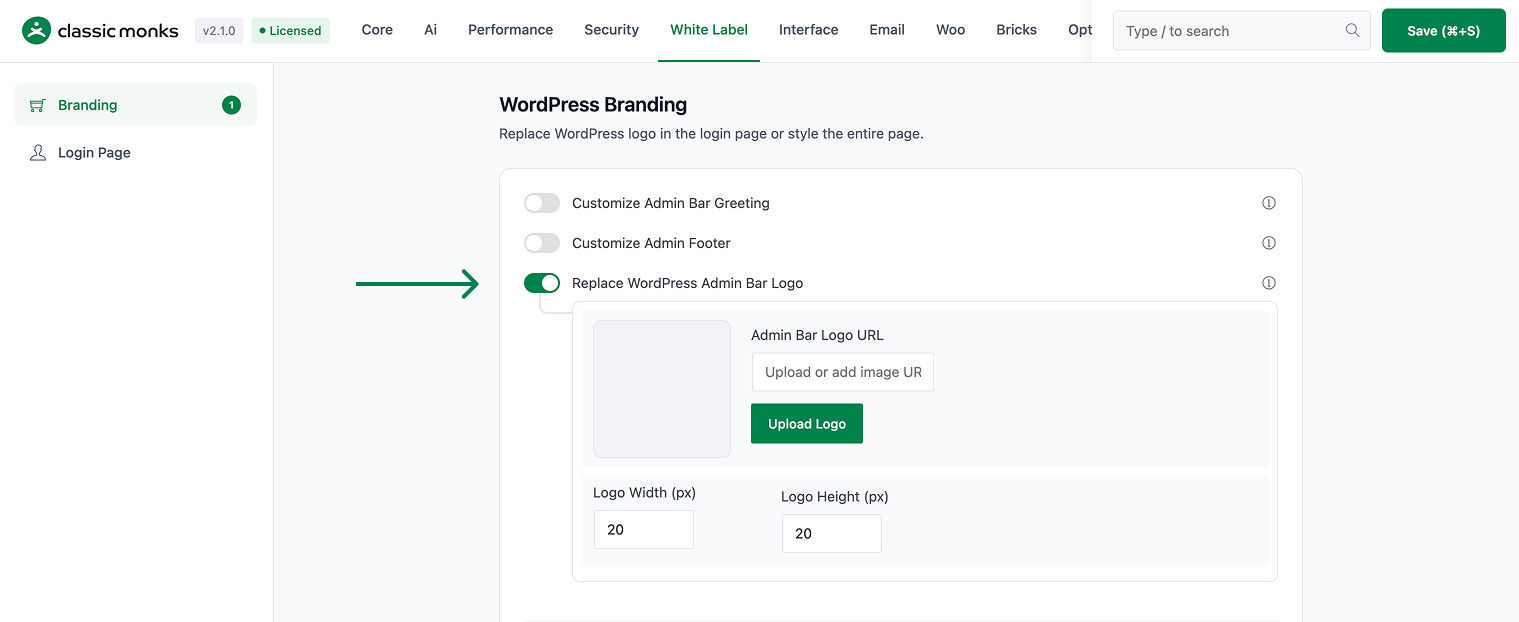This screenshot has height=622, width=1519.
Task: Open info icon for Replace WordPress Admin Bar Logo
Action: click(x=1269, y=283)
